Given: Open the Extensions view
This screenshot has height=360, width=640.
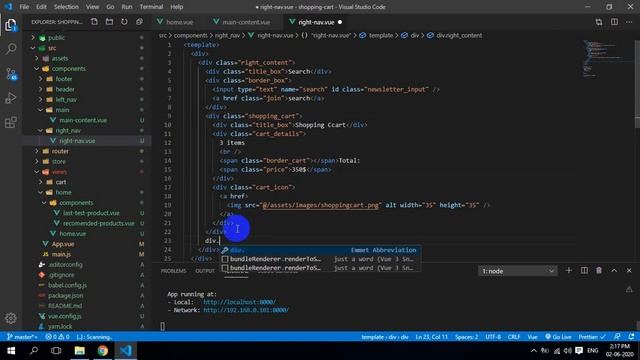Looking at the screenshot, I should [x=11, y=122].
